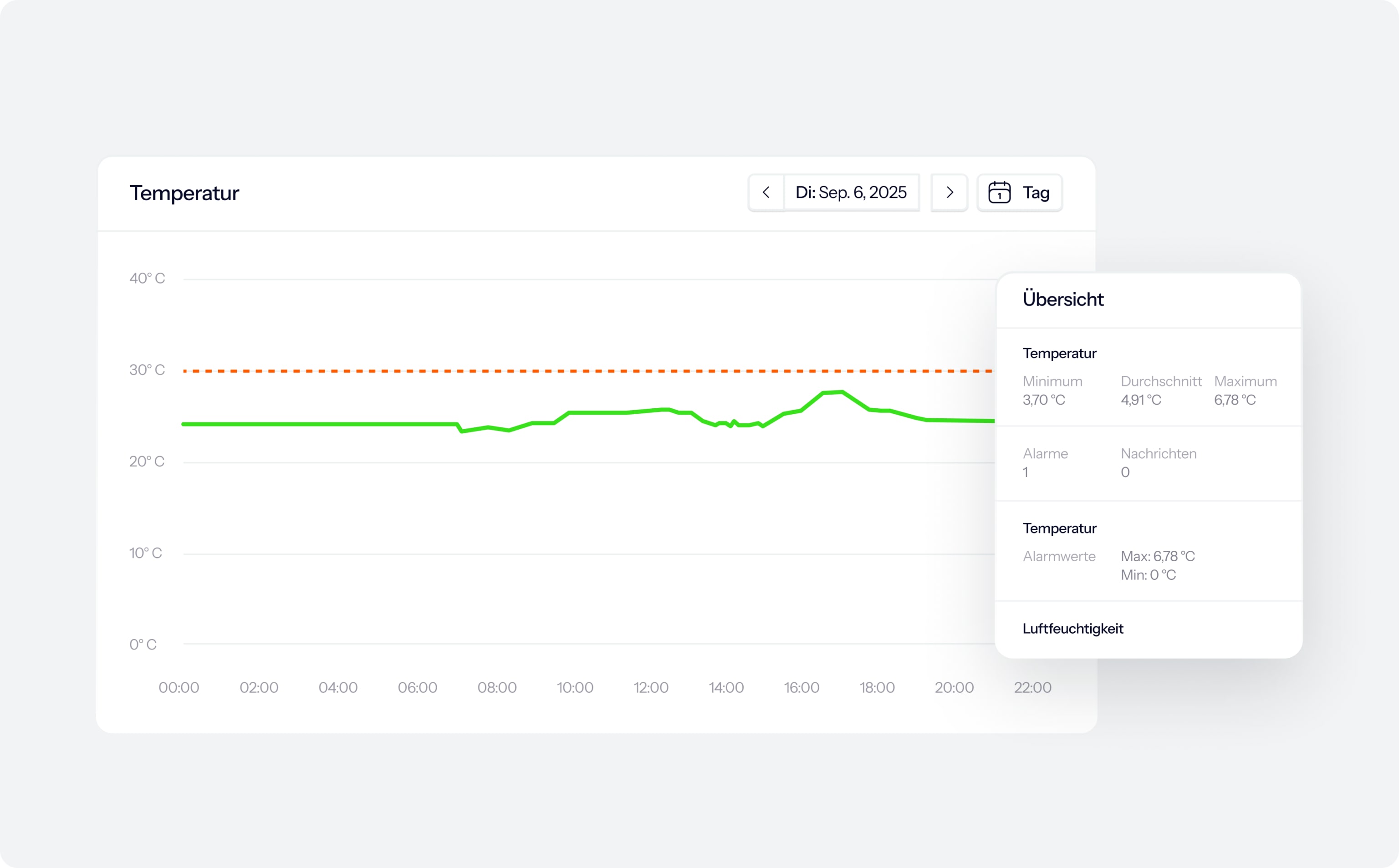Viewport: 1399px width, 868px height.
Task: Click the Nachrichten count value
Action: point(1124,472)
